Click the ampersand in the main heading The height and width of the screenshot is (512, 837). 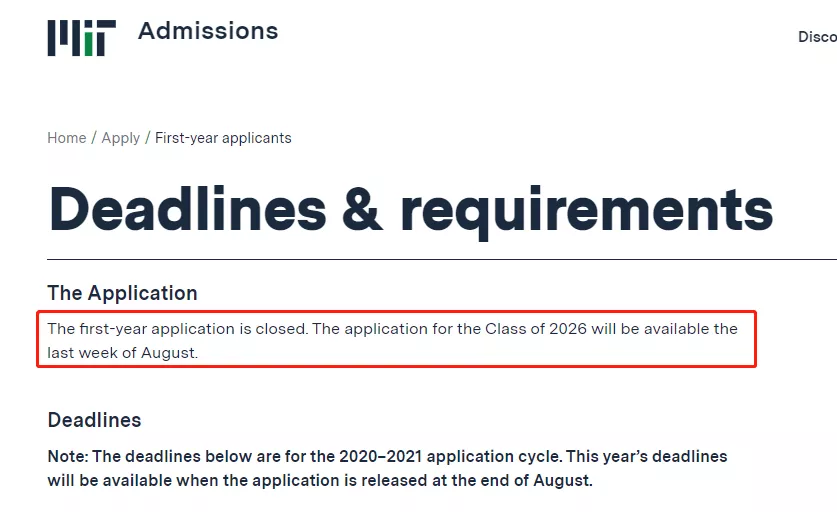coord(363,211)
